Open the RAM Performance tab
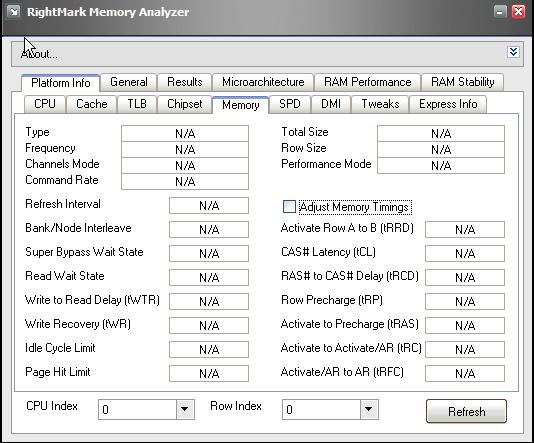This screenshot has height=443, width=534. [x=367, y=82]
